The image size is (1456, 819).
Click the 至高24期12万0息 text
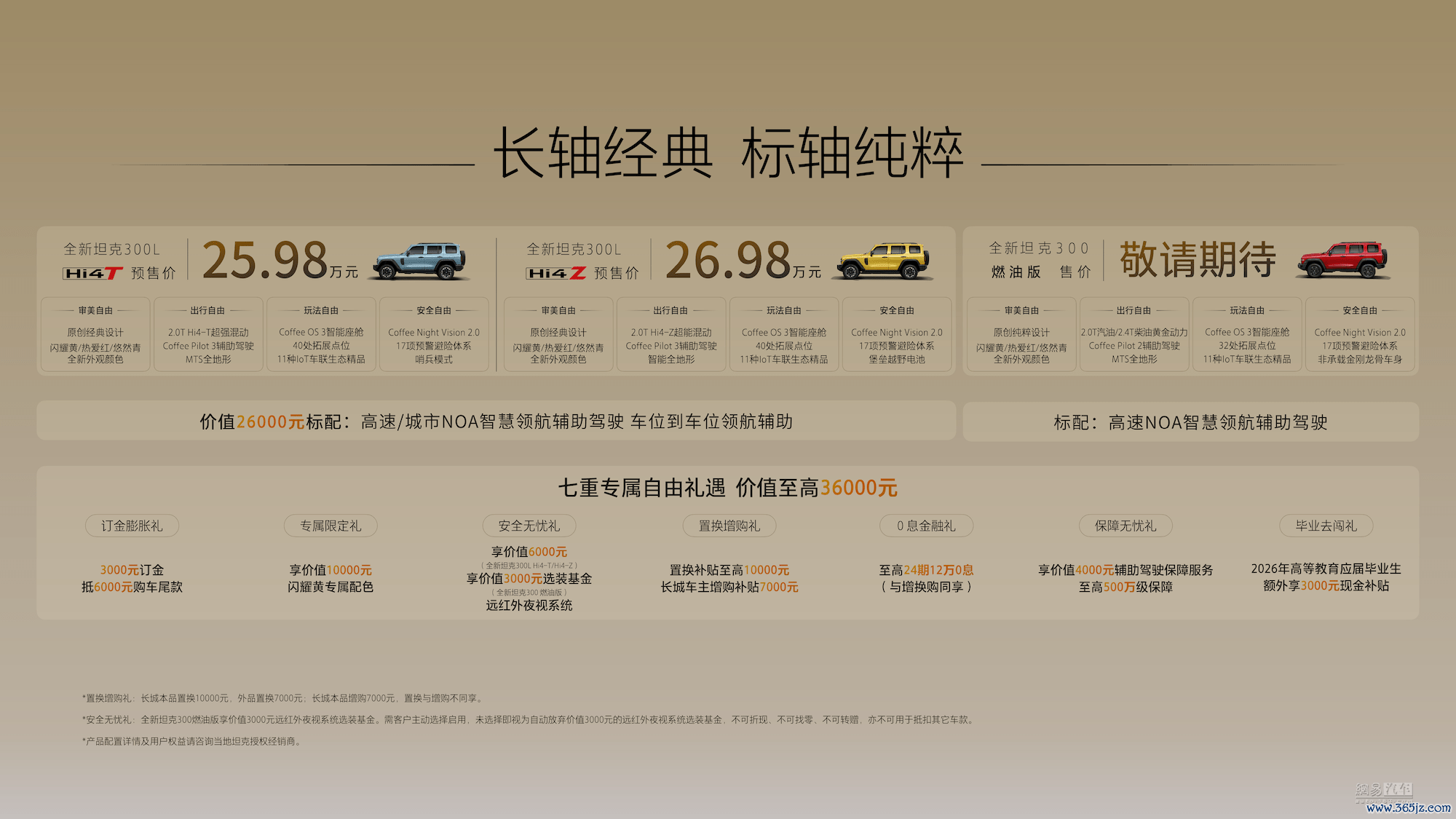tap(926, 570)
